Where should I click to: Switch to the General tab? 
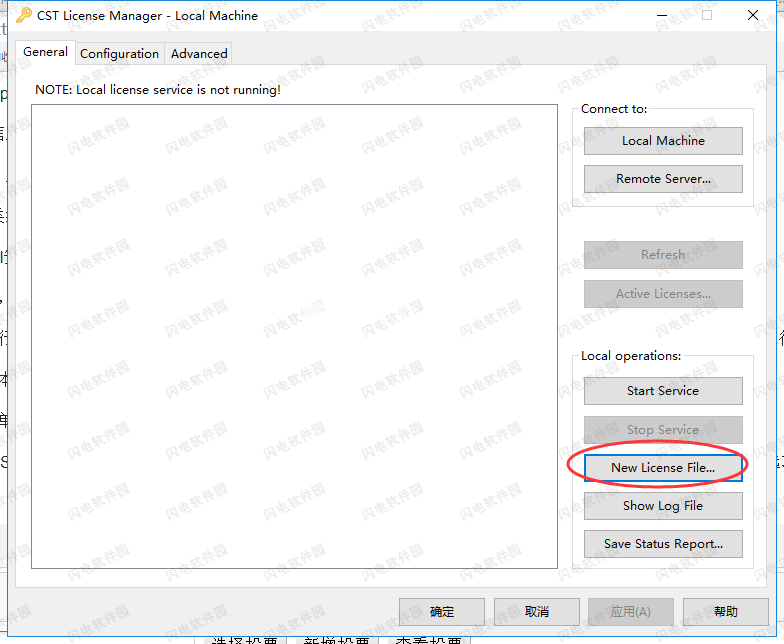tap(46, 52)
